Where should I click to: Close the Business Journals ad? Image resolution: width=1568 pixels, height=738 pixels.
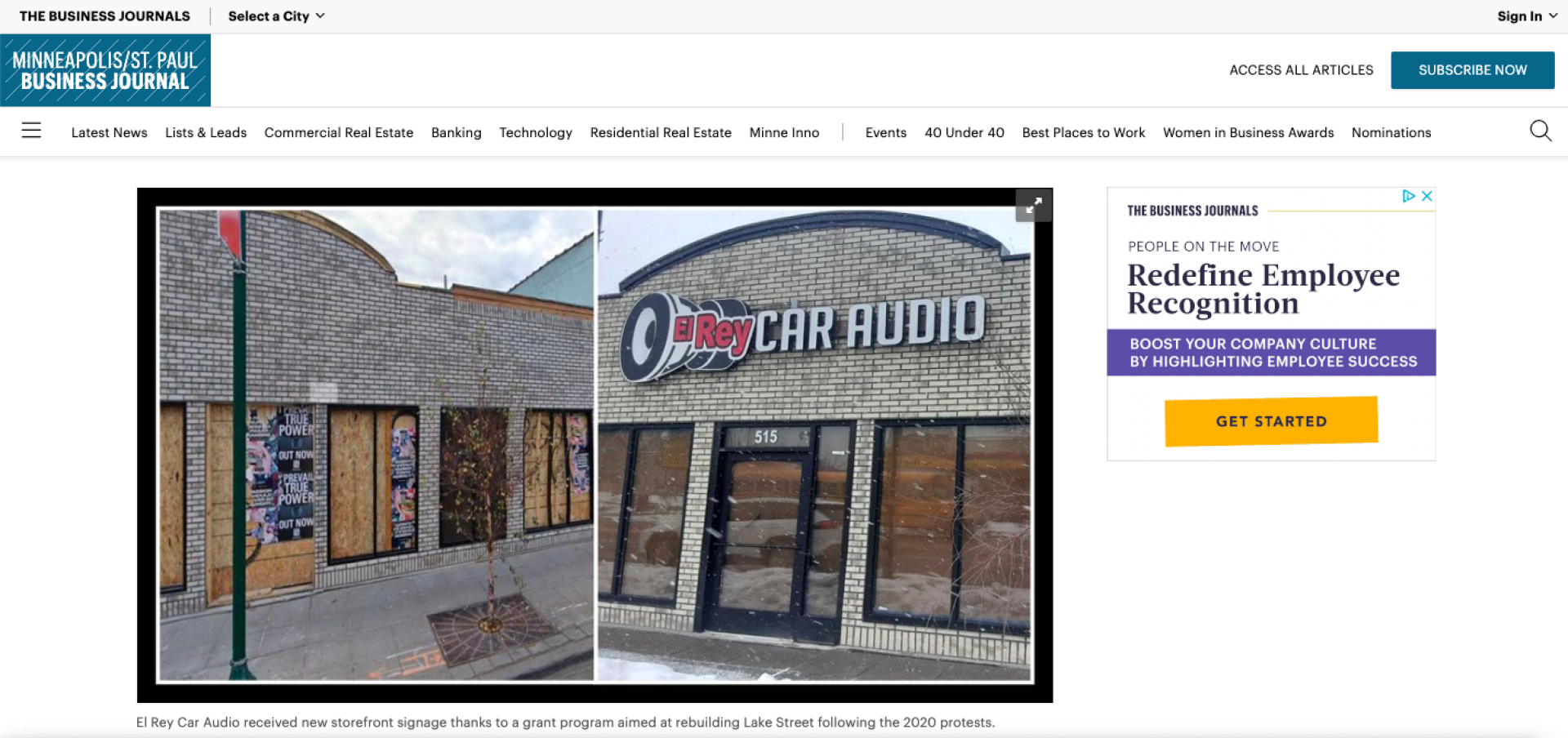[1427, 196]
